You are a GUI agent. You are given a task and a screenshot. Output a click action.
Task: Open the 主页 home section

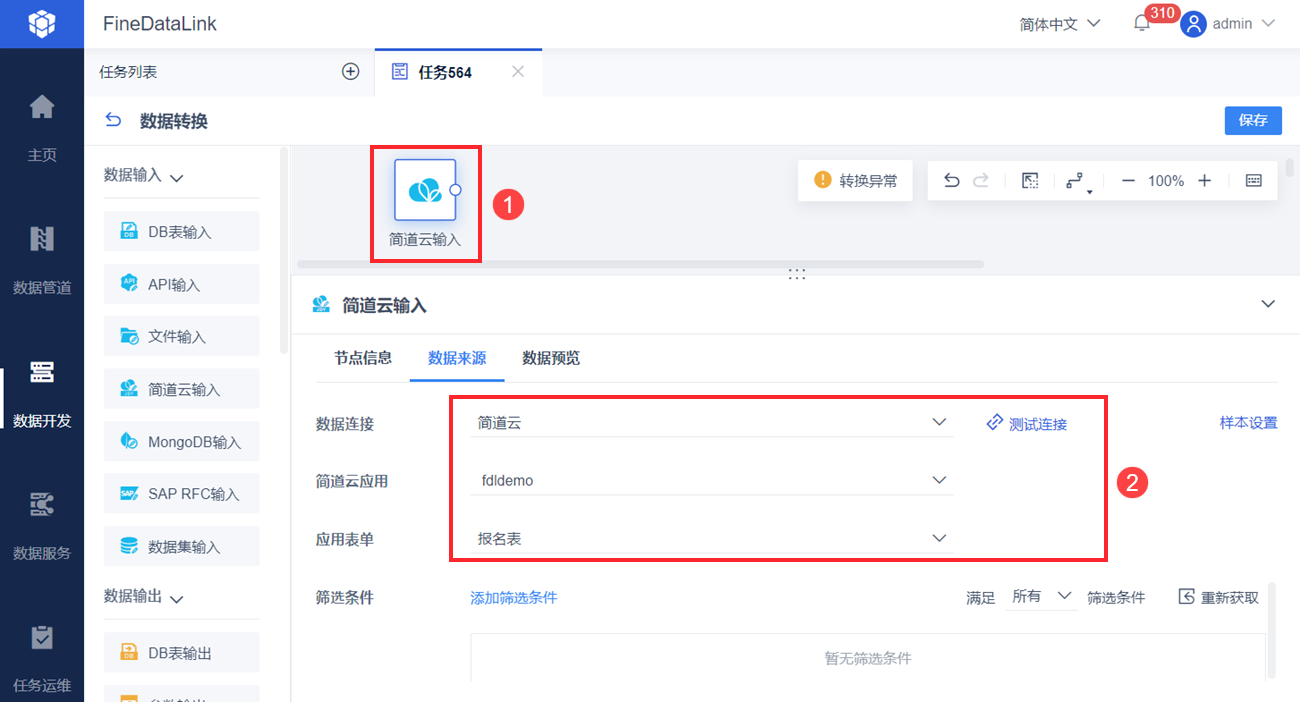coord(42,127)
